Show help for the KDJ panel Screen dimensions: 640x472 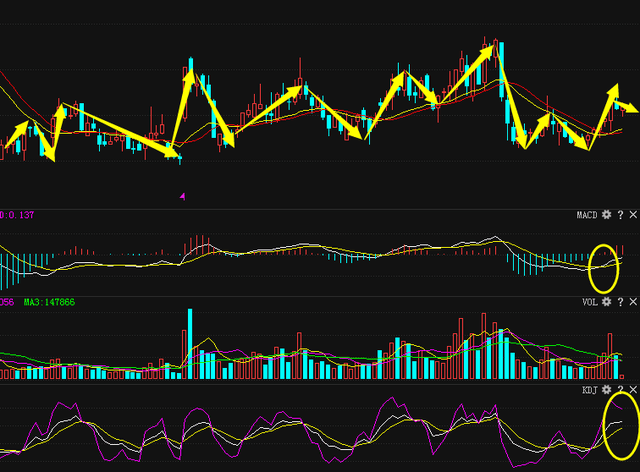[x=620, y=388]
